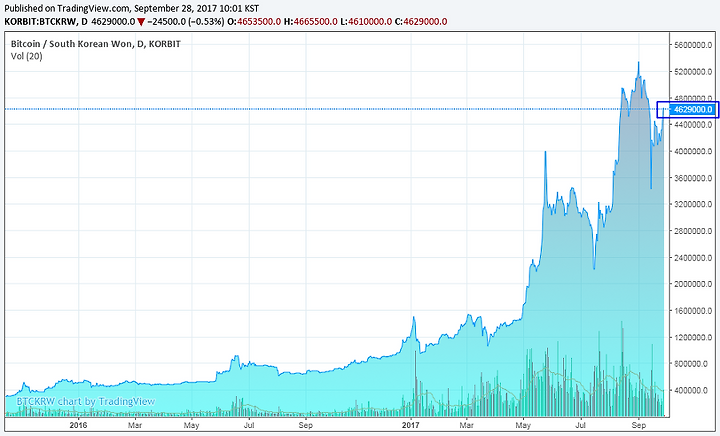
Task: Click the 4000000.0 price axis label
Action: tap(693, 151)
